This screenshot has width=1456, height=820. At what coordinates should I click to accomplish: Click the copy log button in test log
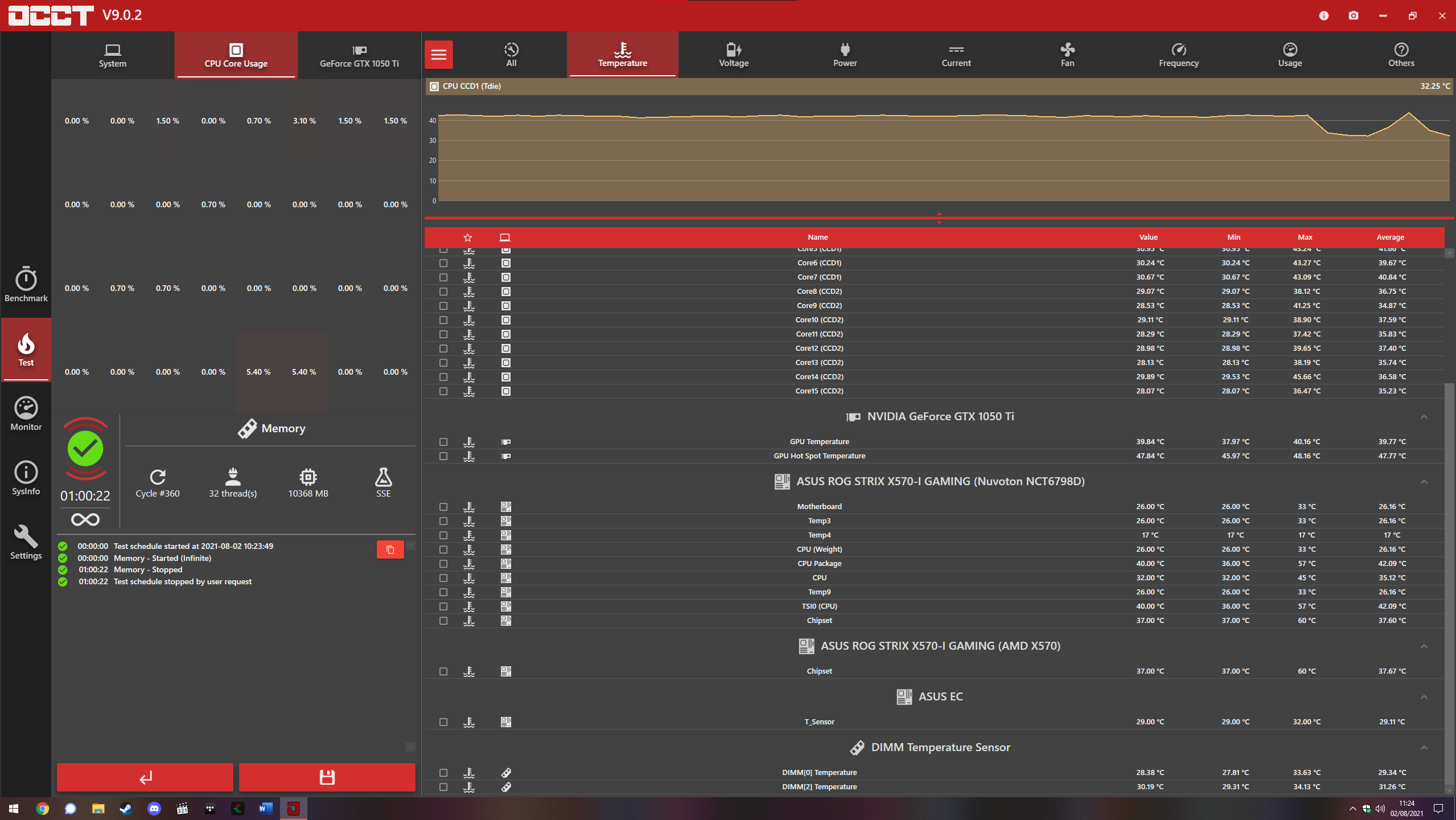(x=390, y=550)
